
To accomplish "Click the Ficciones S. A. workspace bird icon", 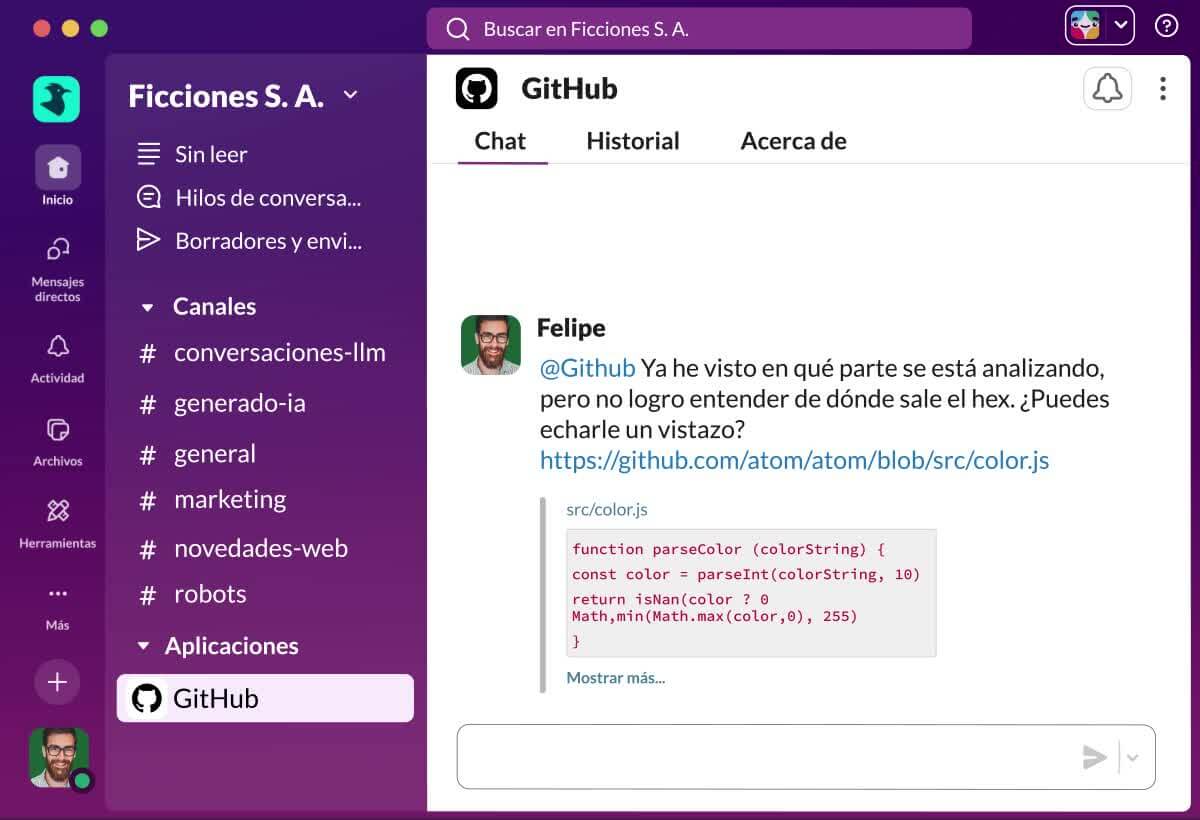I will click(x=56, y=99).
